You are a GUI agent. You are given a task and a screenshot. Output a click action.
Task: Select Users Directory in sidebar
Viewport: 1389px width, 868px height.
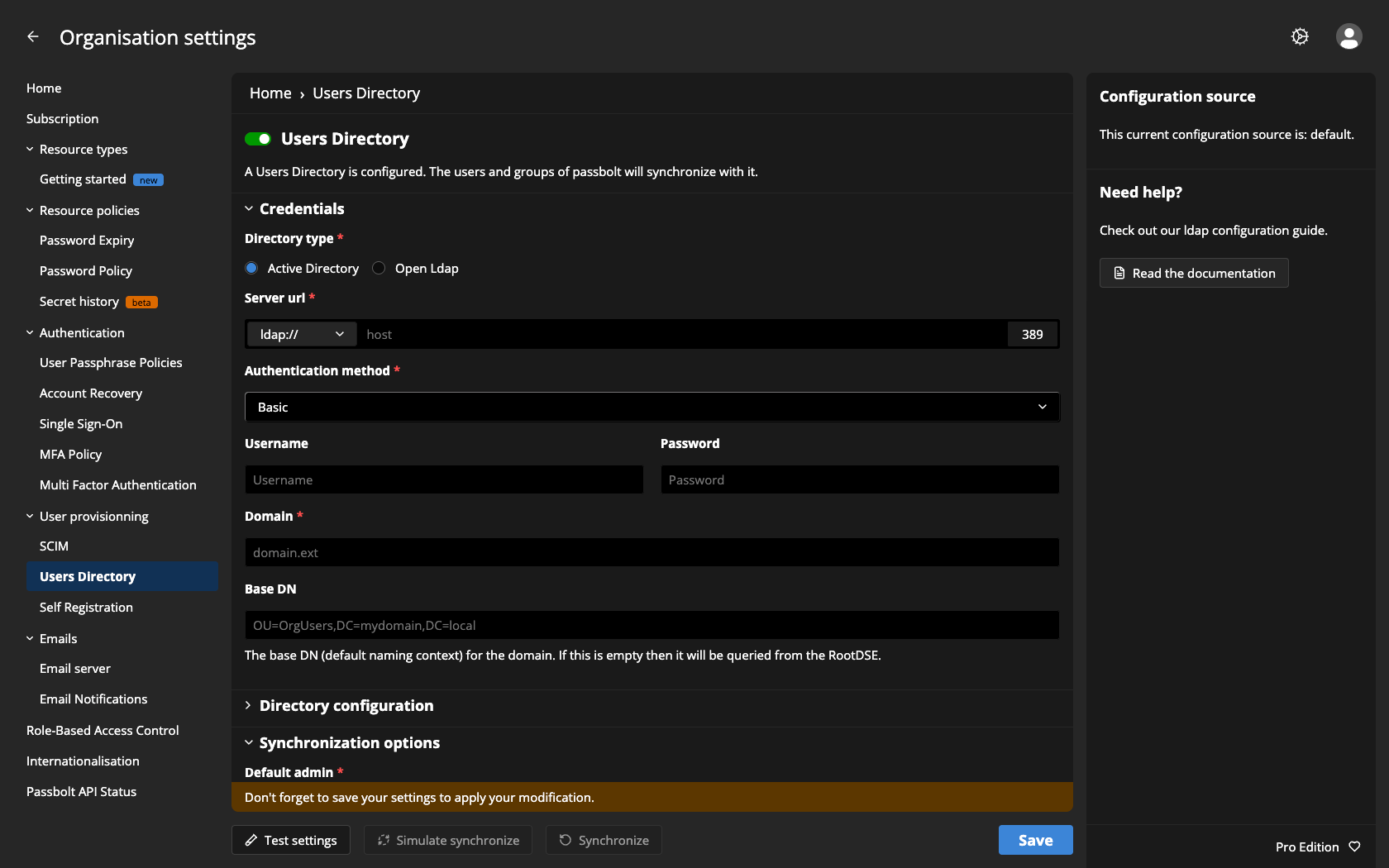coord(122,576)
